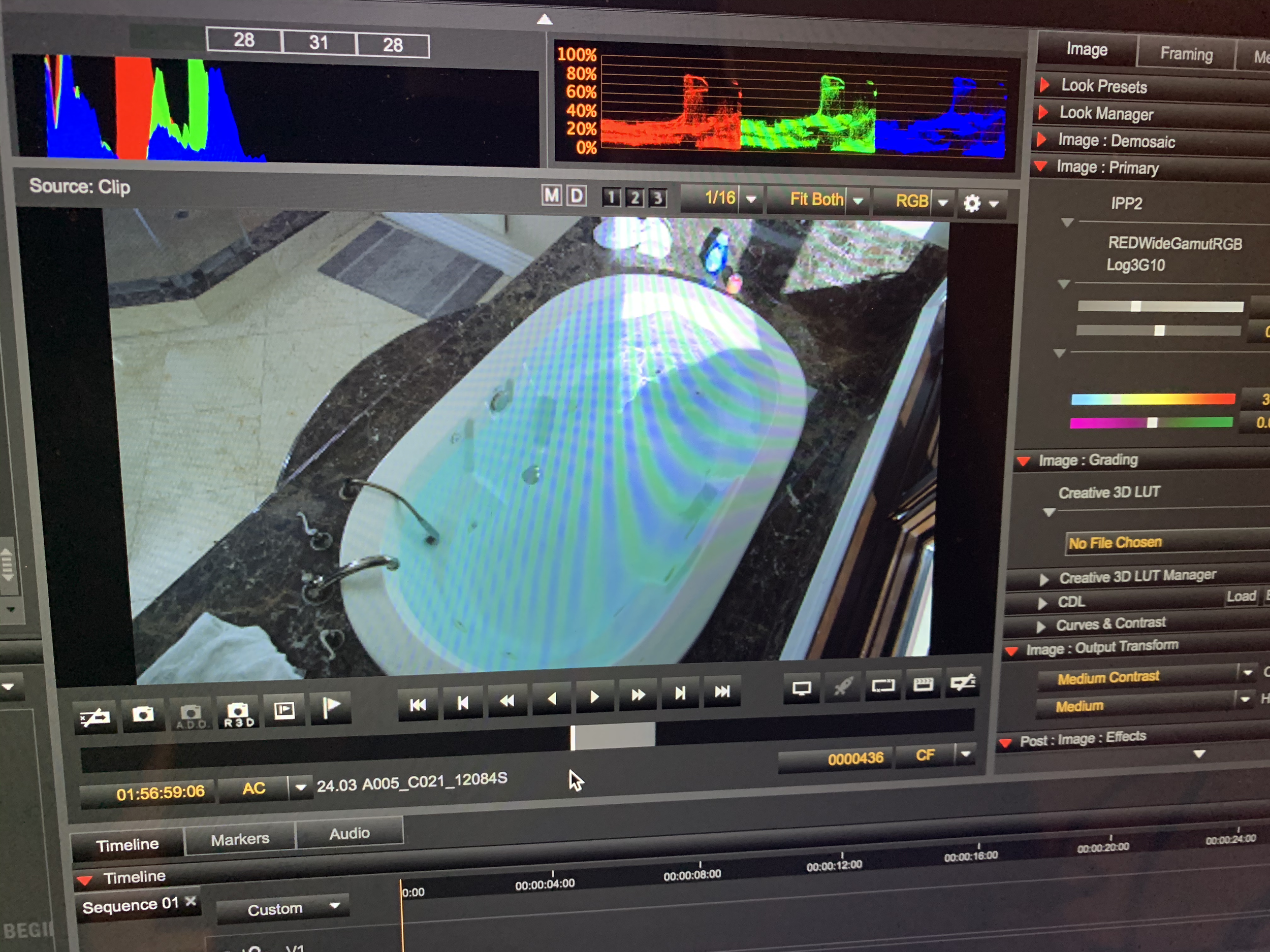Switch to the Audio tab
Image resolution: width=1270 pixels, height=952 pixels.
(350, 833)
